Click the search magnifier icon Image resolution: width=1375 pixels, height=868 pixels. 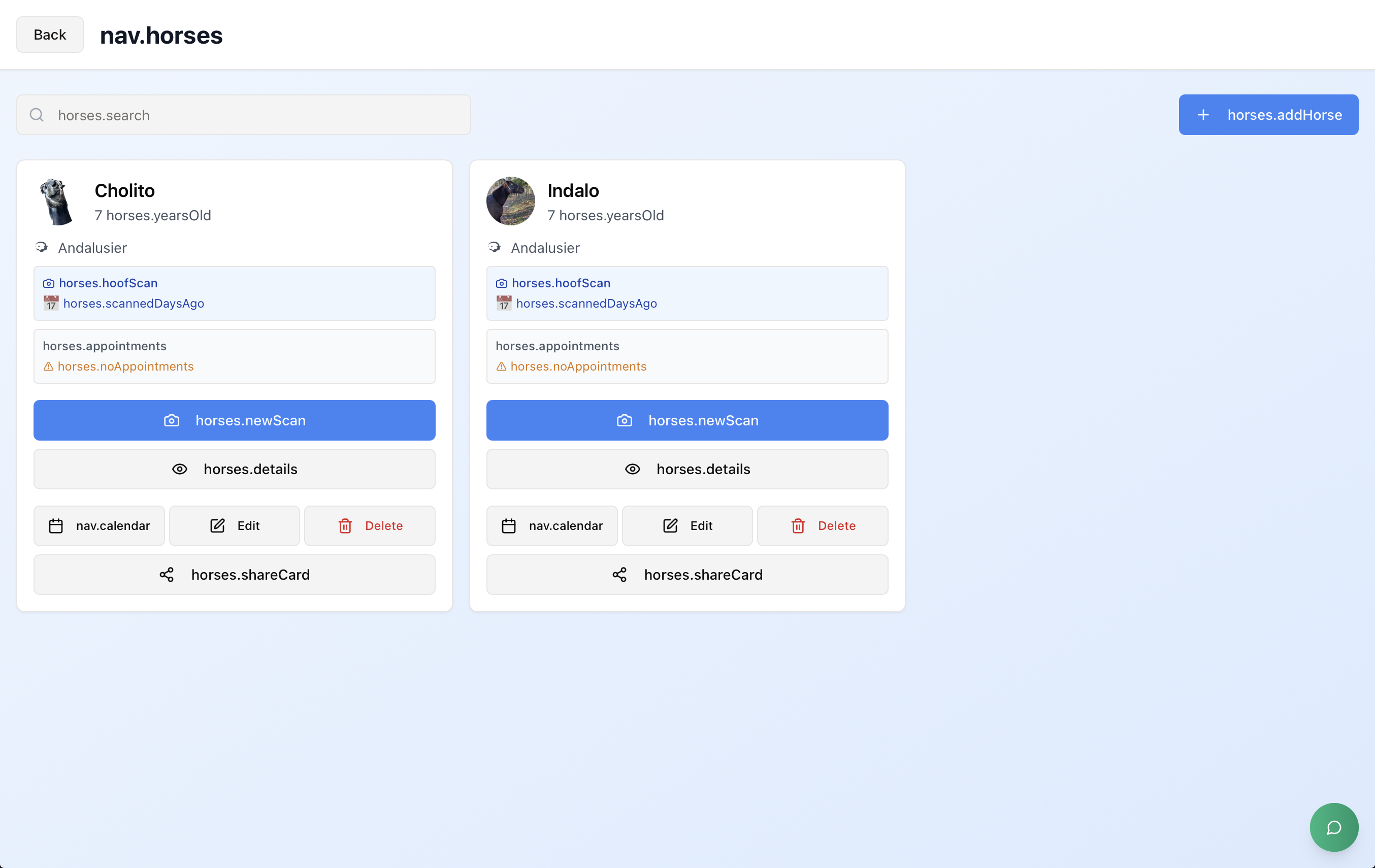37,115
